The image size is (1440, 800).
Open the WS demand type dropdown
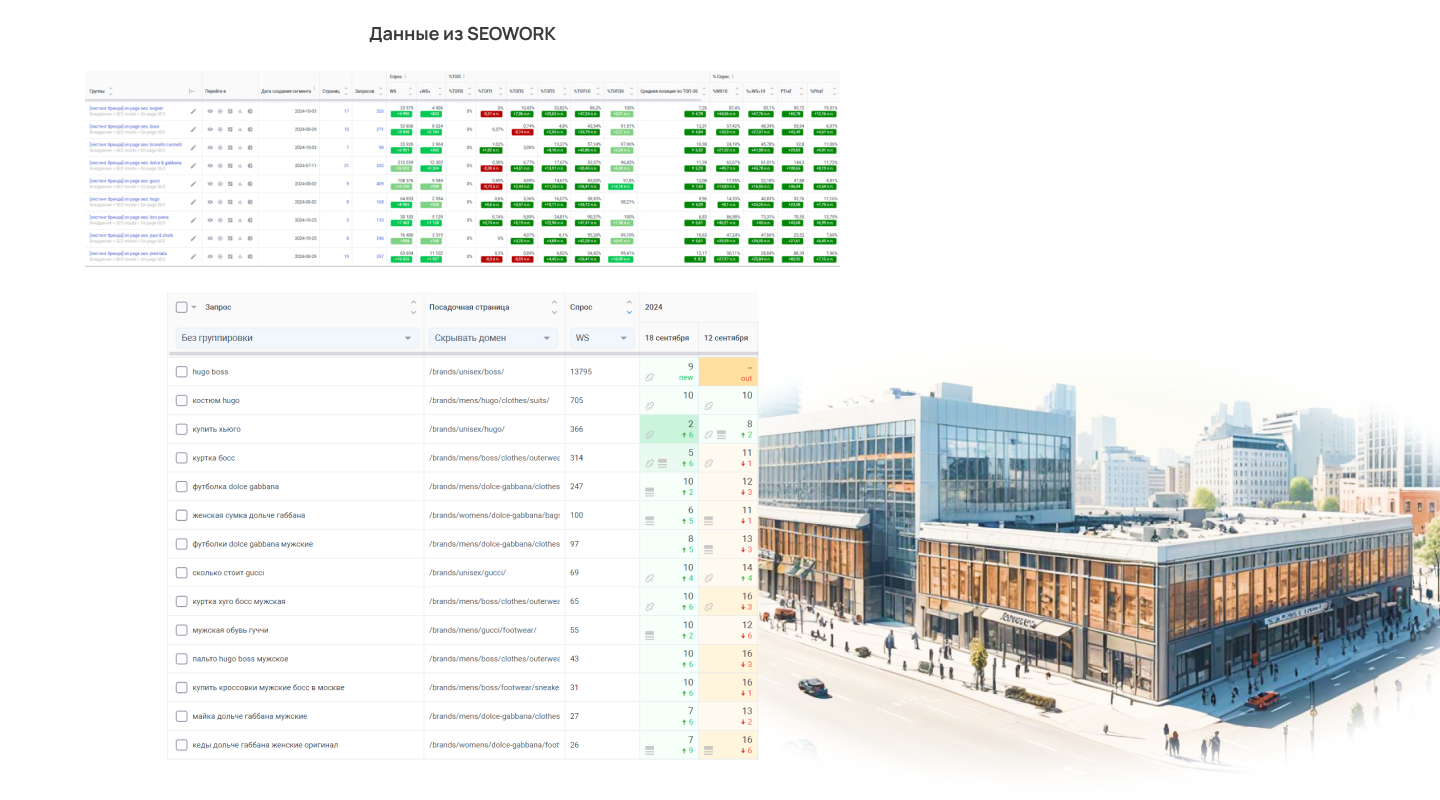point(603,338)
